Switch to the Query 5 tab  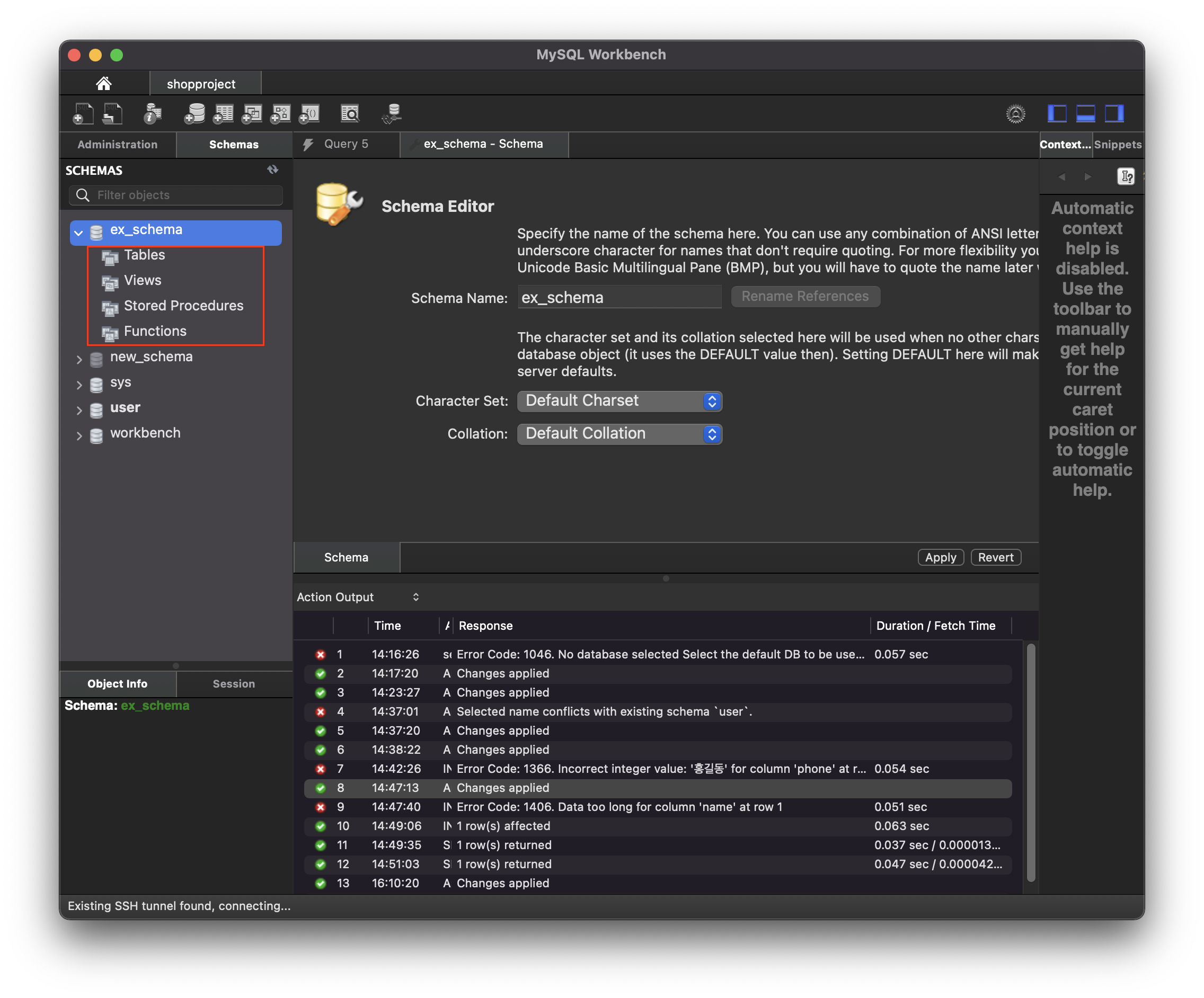click(346, 144)
